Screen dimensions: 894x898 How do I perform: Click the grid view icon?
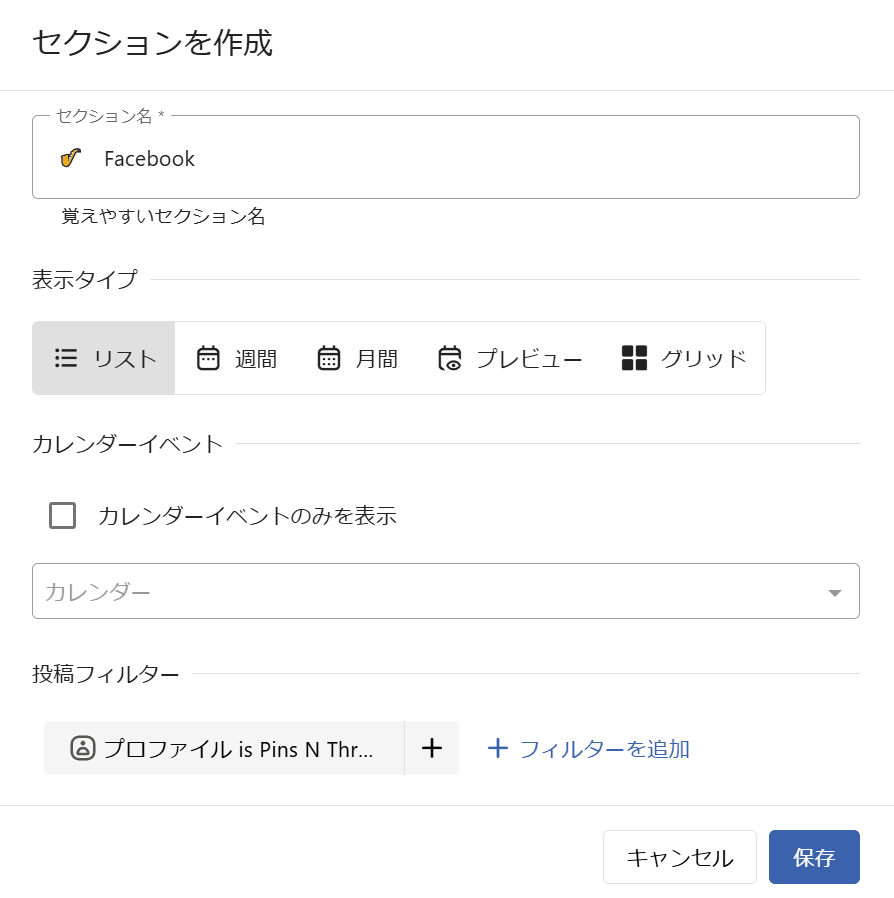point(634,358)
